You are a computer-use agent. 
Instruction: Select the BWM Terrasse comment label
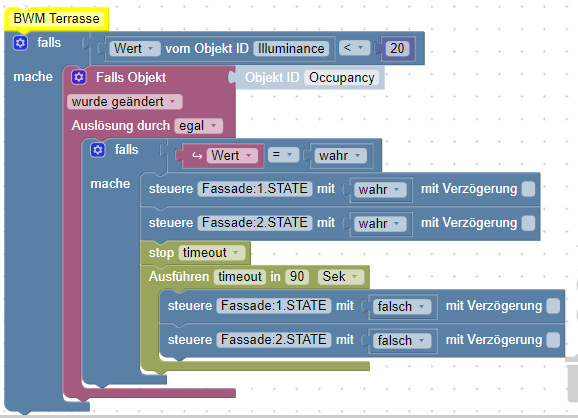click(56, 18)
